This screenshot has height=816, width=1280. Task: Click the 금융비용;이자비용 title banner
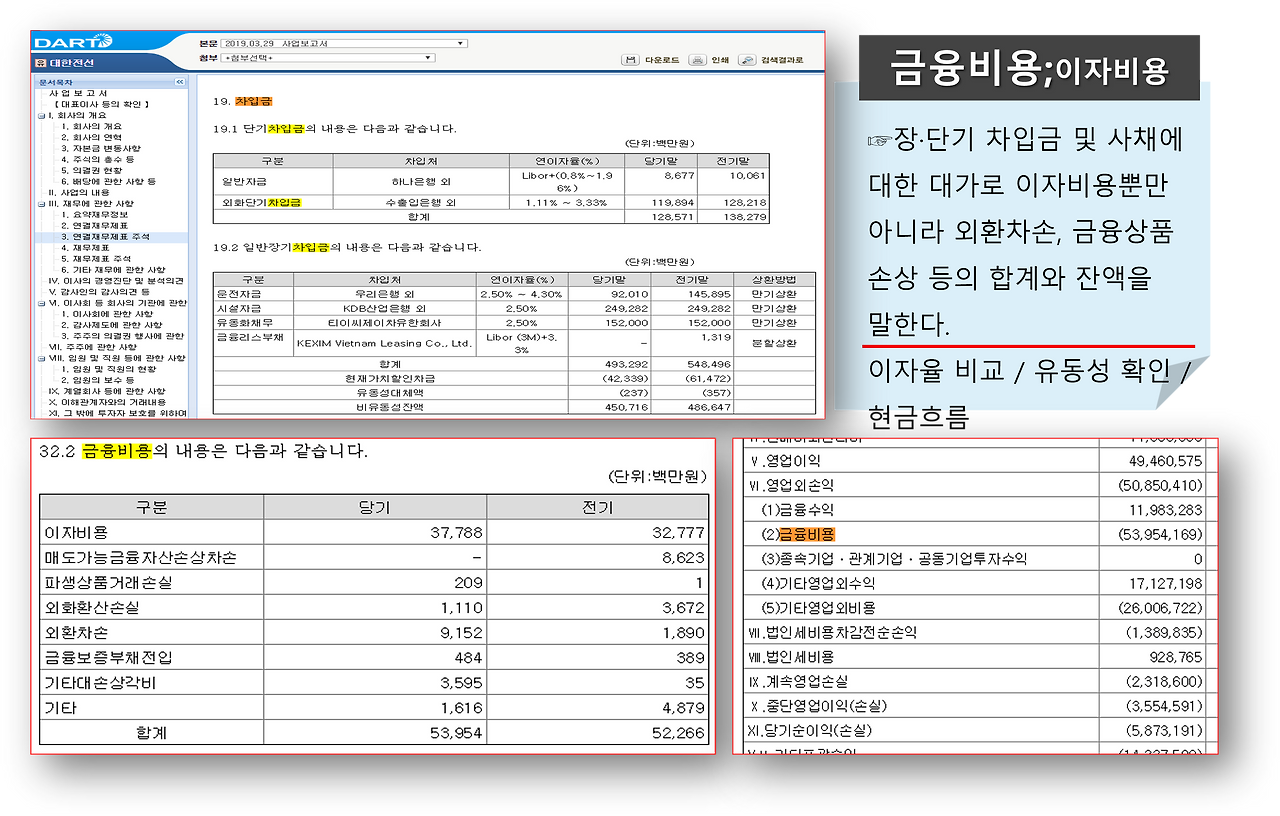pos(1029,68)
